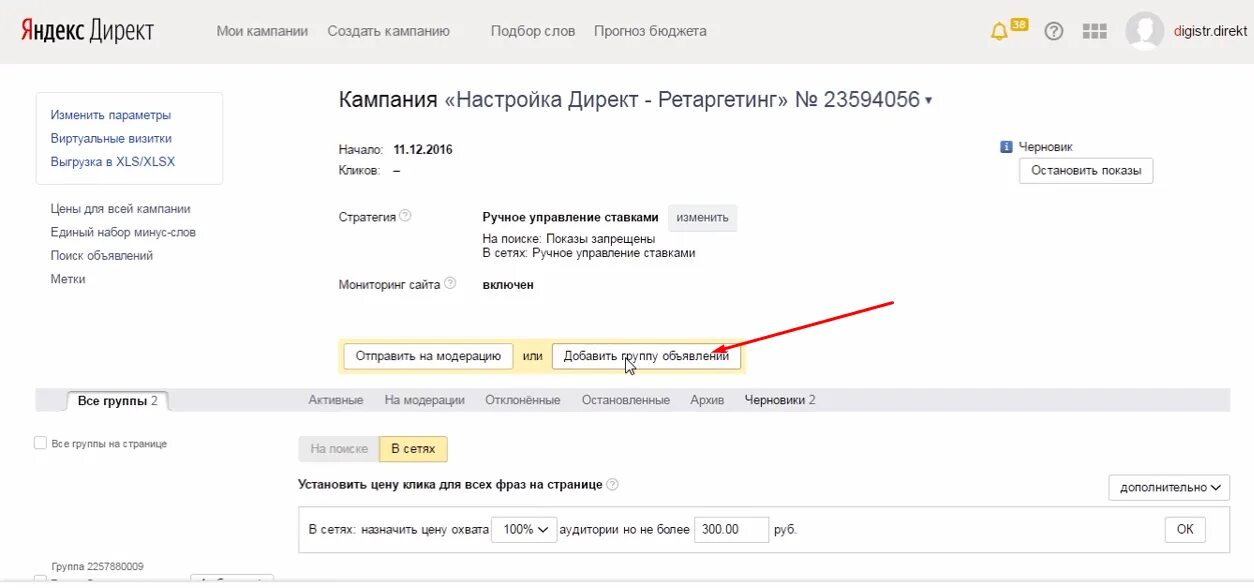Switch to the 'Отклонённые' filter tab
The width and height of the screenshot is (1254, 588).
tap(523, 400)
